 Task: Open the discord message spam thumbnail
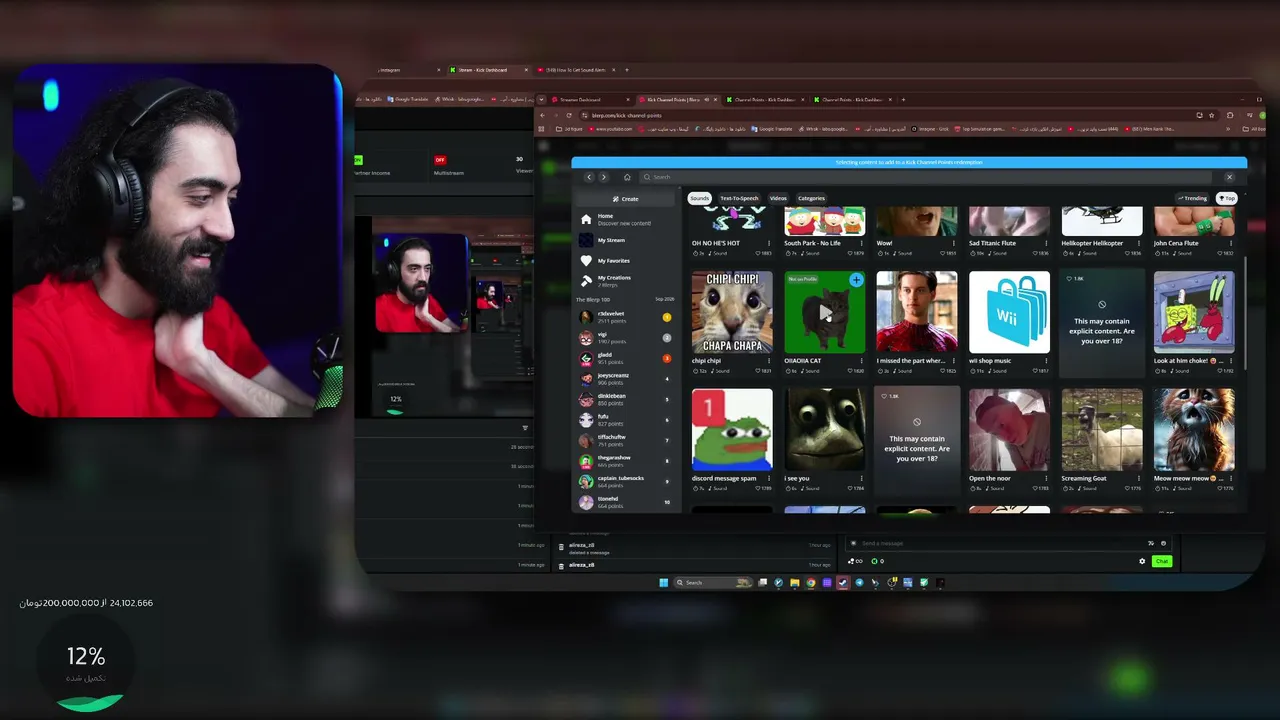(x=732, y=430)
